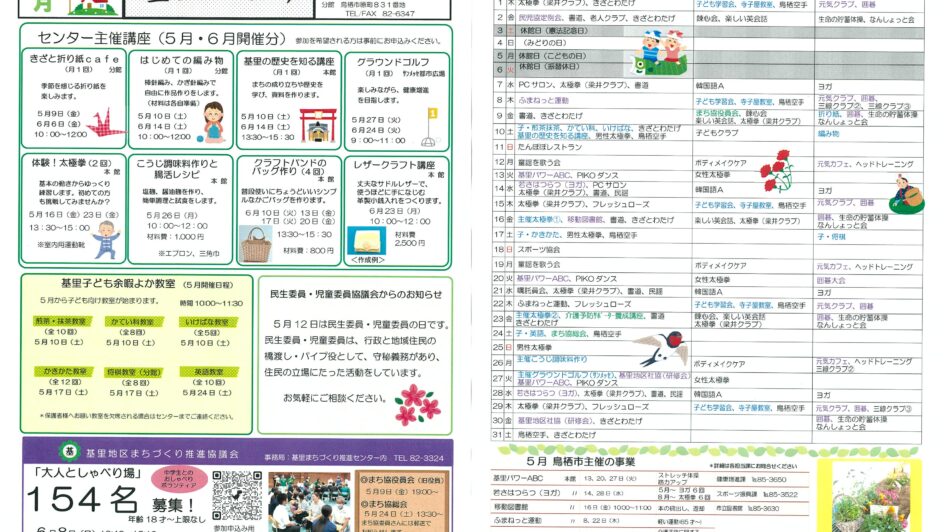Image resolution: width=946 pixels, height=532 pixels.
Task: Click the house illustration in top-left header
Action: 92,7
